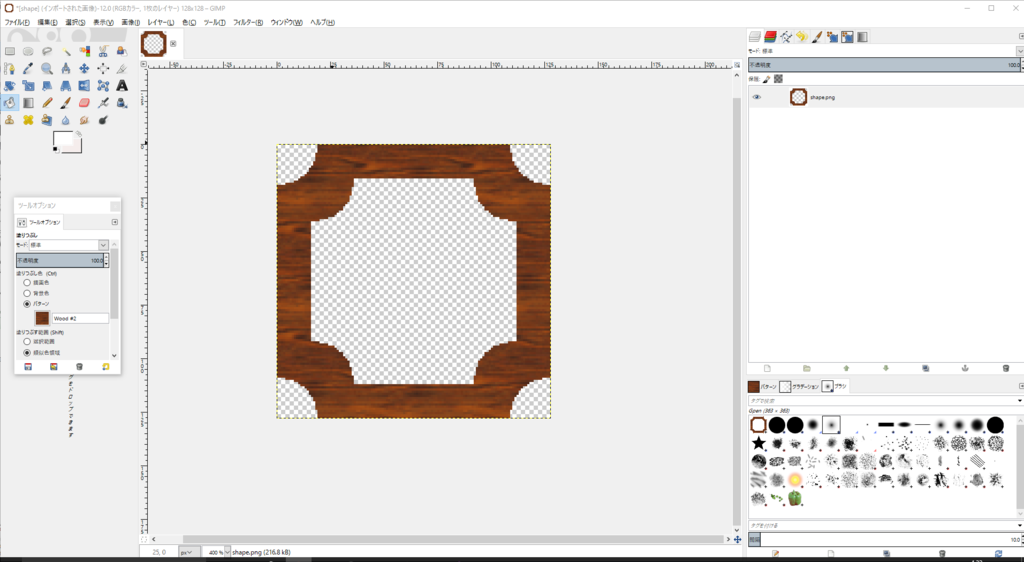The width and height of the screenshot is (1024, 562).
Task: Click the Wood #2 pattern name field
Action: pyautogui.click(x=80, y=319)
